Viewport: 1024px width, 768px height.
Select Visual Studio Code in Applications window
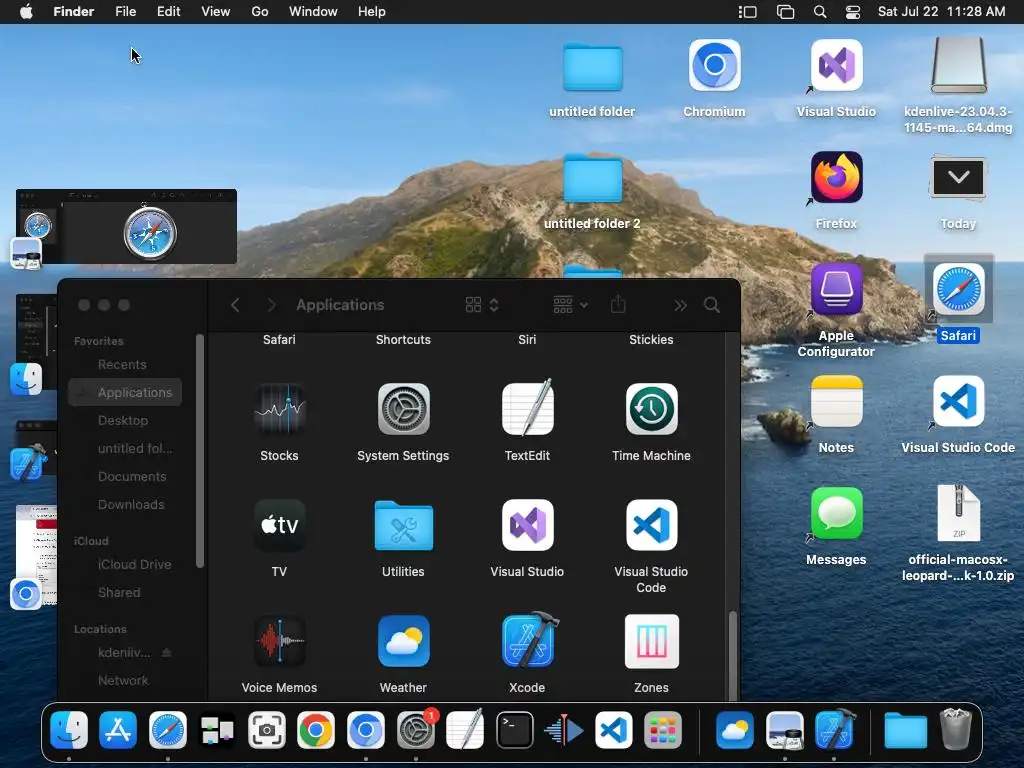pyautogui.click(x=652, y=525)
